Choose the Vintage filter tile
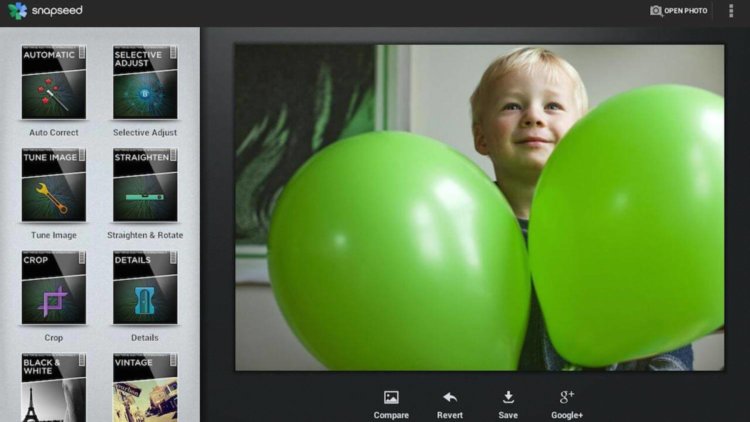This screenshot has height=422, width=750. (x=145, y=388)
